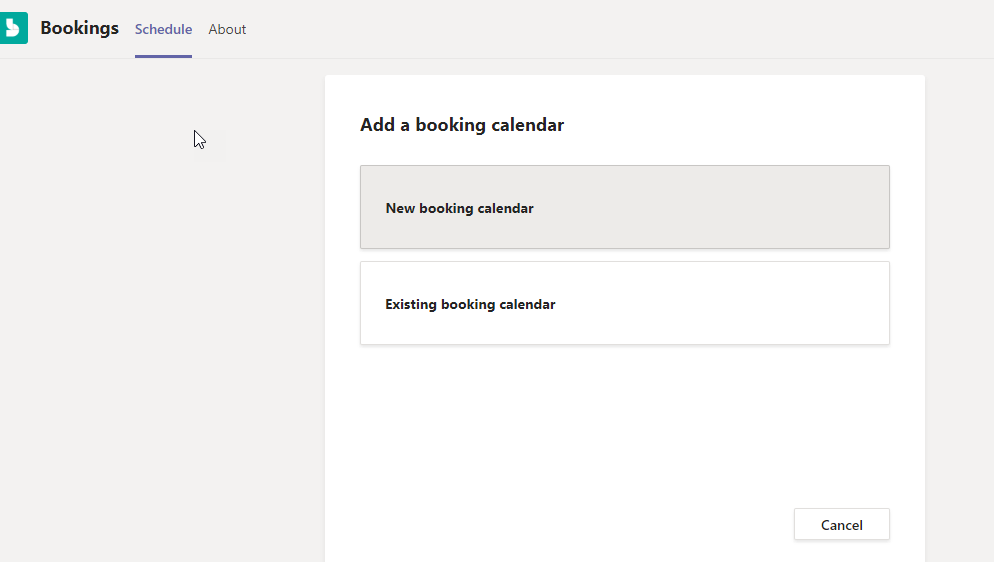The height and width of the screenshot is (562, 994).
Task: Click the 'New booking calendar' label text
Action: (459, 209)
